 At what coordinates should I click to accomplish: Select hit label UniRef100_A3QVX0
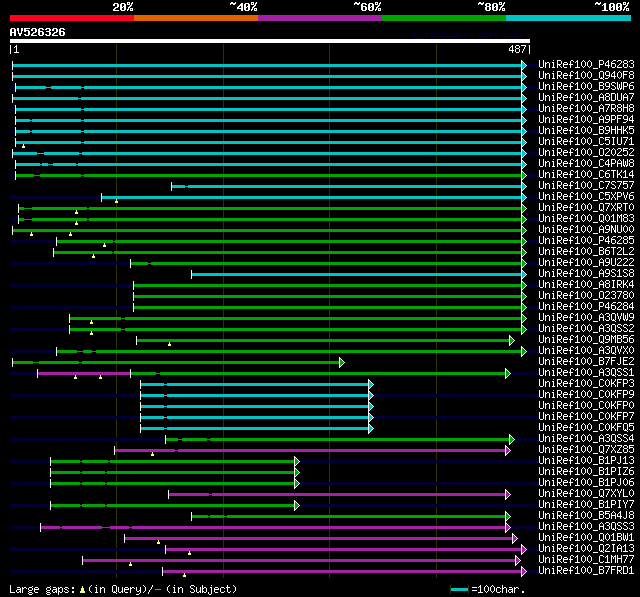586,351
